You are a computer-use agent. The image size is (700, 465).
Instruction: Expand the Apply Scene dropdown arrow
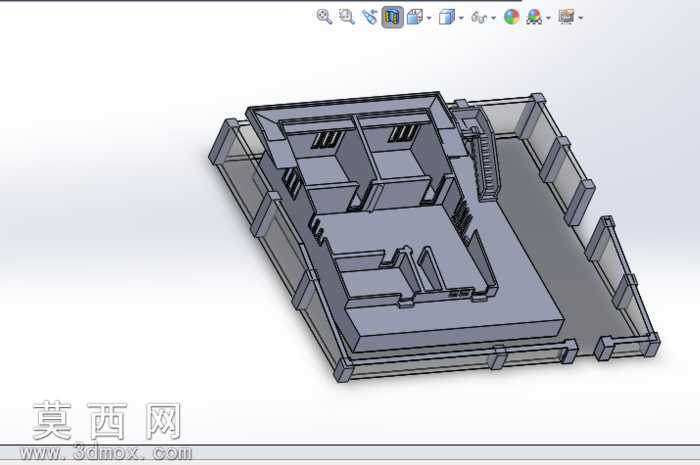548,18
